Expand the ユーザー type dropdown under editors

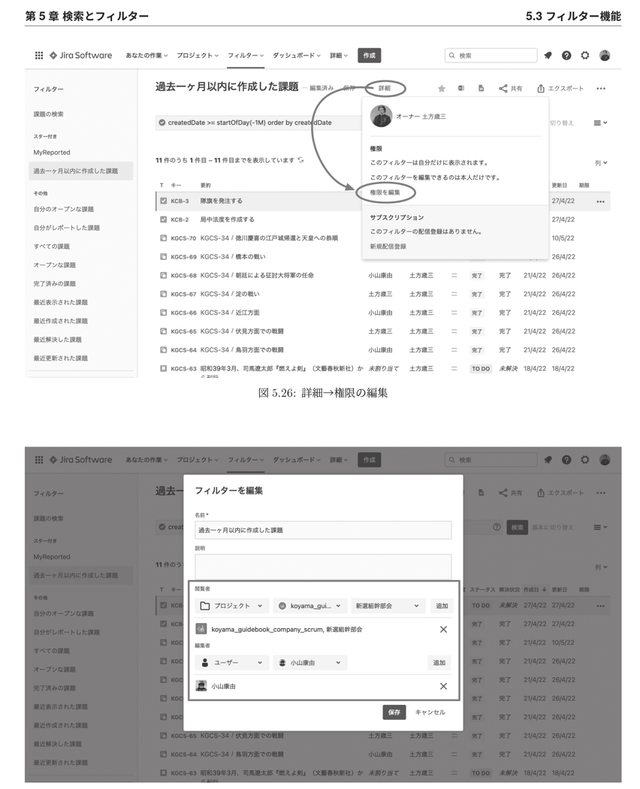(232, 662)
